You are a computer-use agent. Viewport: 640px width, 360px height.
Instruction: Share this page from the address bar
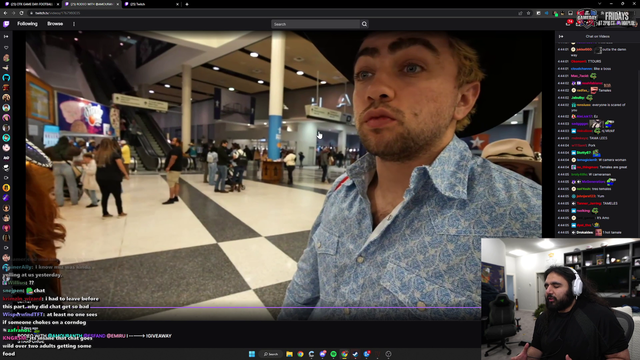[x=520, y=13]
